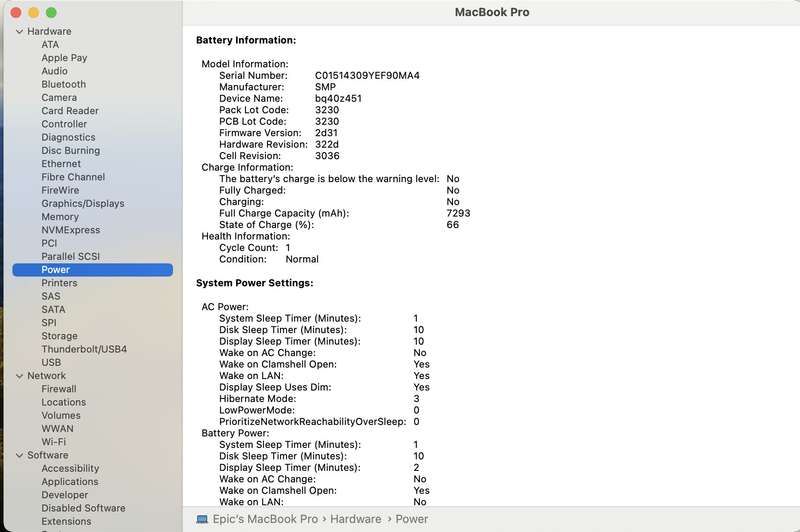Open Disc Burning information
This screenshot has height=532, width=800.
[x=71, y=151]
